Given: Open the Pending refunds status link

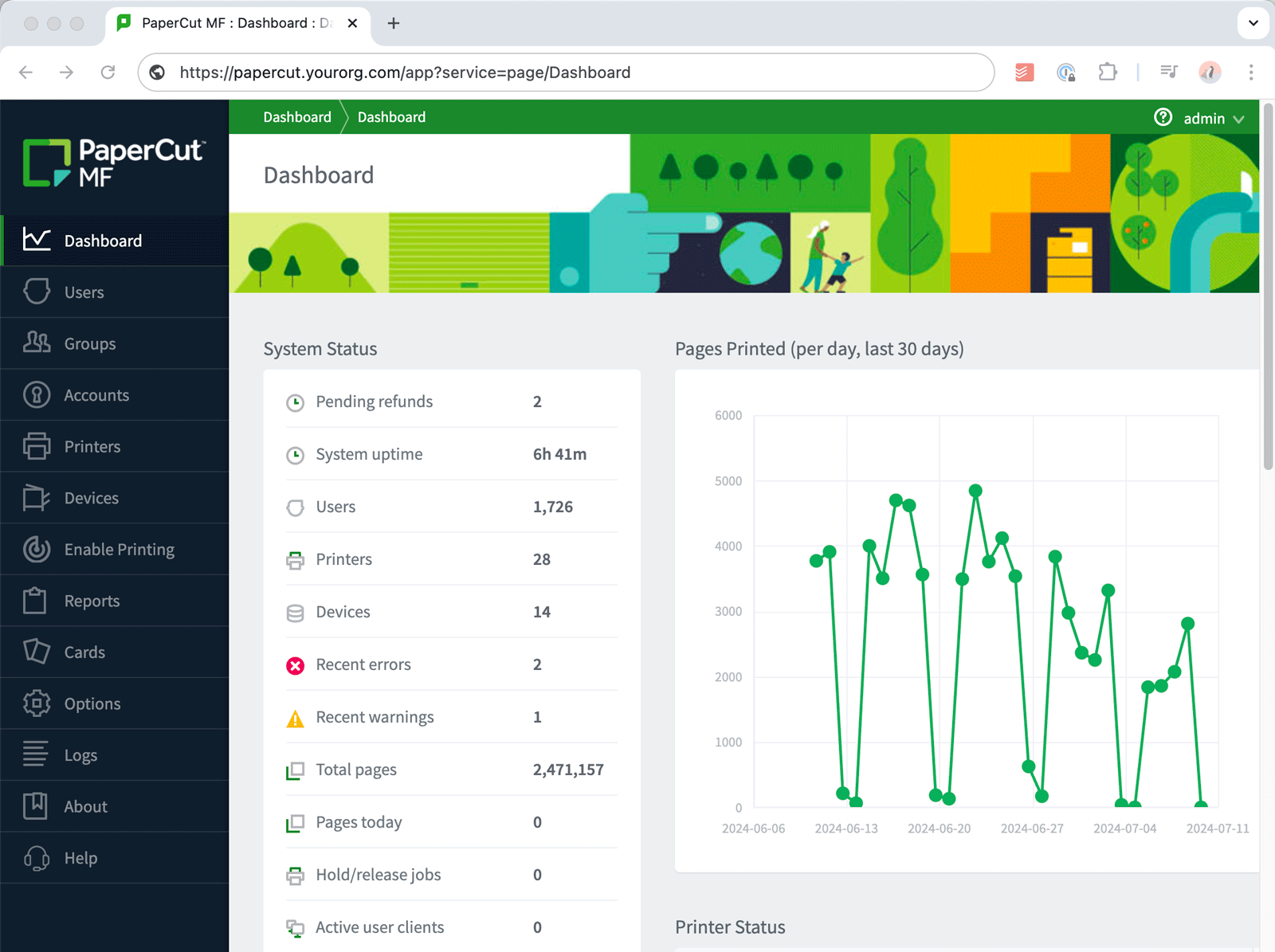Looking at the screenshot, I should tap(374, 402).
